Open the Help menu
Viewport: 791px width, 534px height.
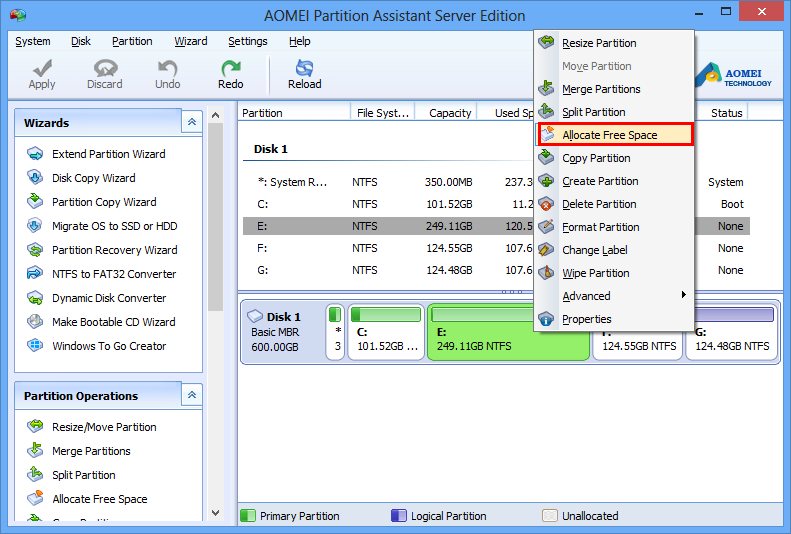coord(300,41)
